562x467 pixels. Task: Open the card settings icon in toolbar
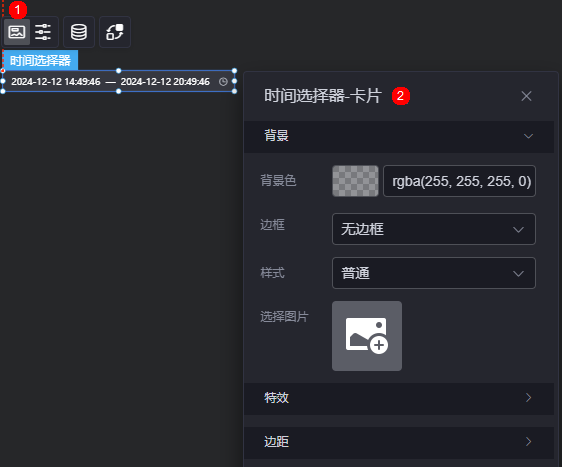click(x=16, y=32)
